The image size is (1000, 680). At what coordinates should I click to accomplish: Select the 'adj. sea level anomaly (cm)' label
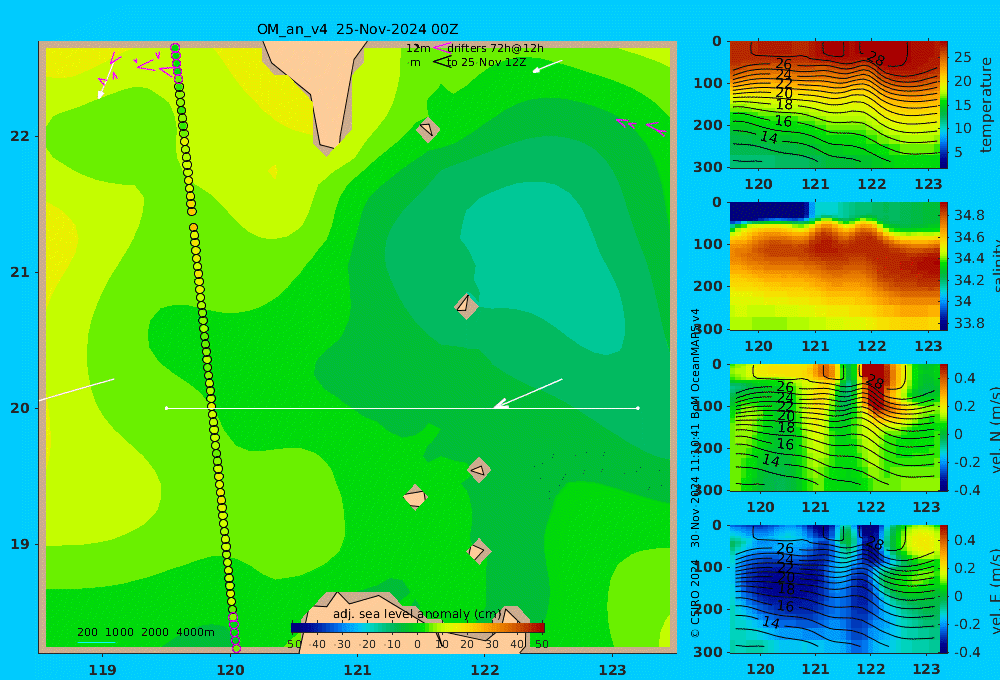[x=417, y=614]
